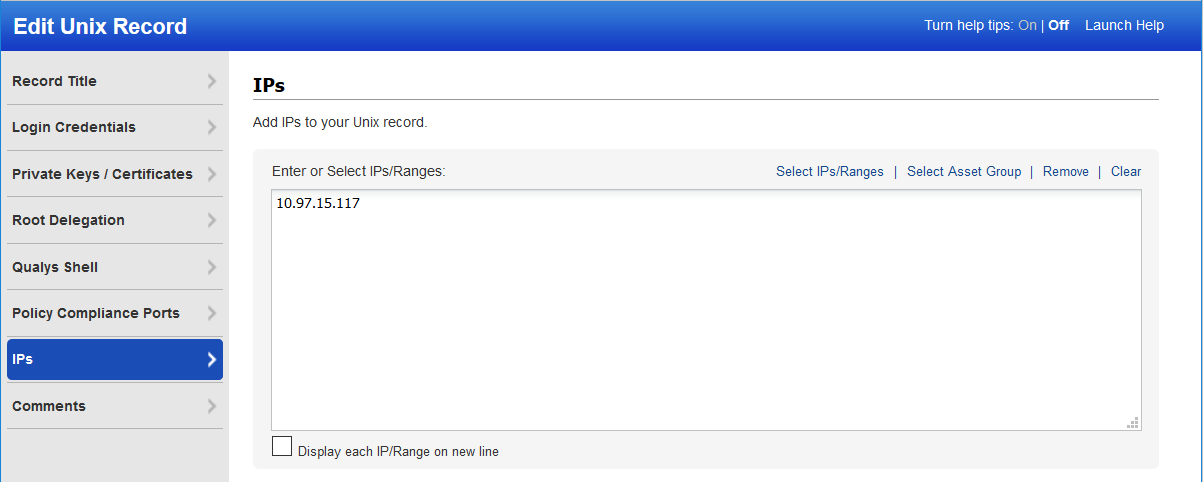The height and width of the screenshot is (482, 1203).
Task: Expand Policy Compliance Ports chevron arrow
Action: click(211, 313)
